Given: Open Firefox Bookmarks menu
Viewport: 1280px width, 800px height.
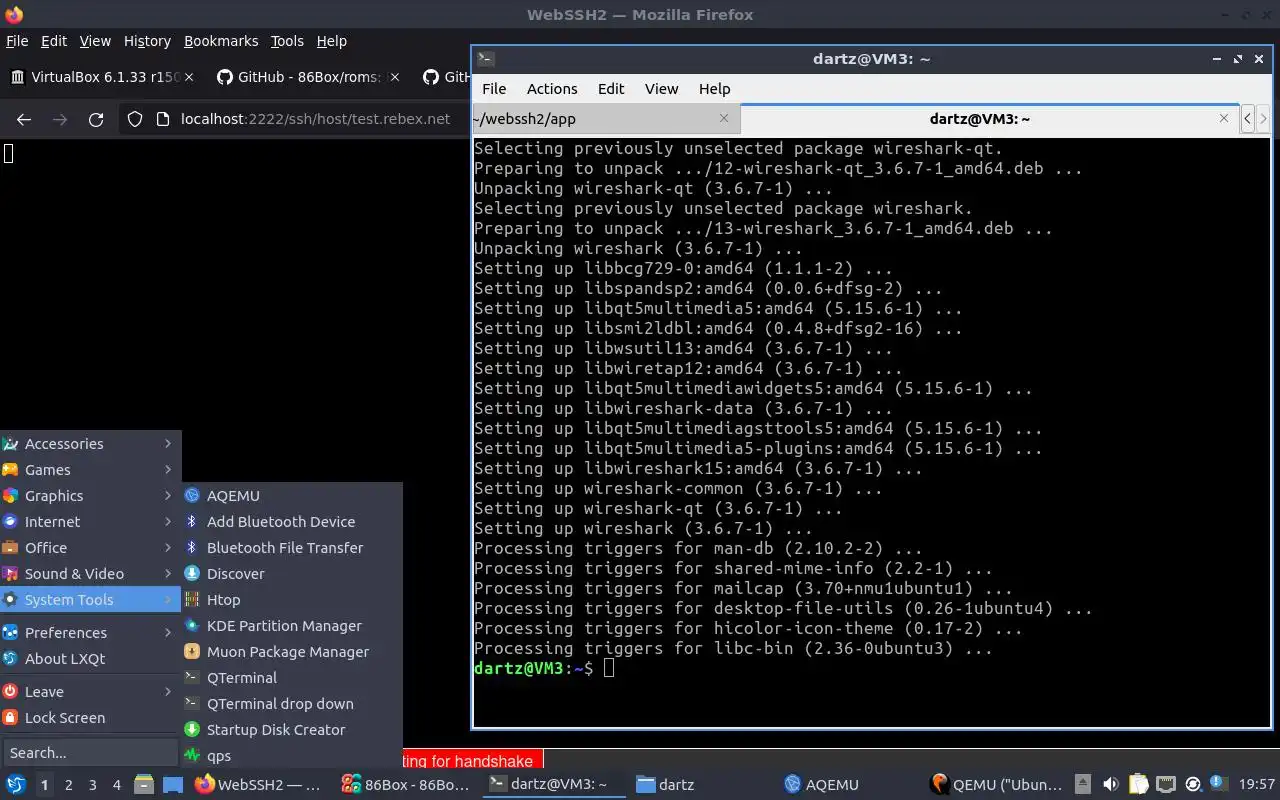Looking at the screenshot, I should (x=221, y=41).
